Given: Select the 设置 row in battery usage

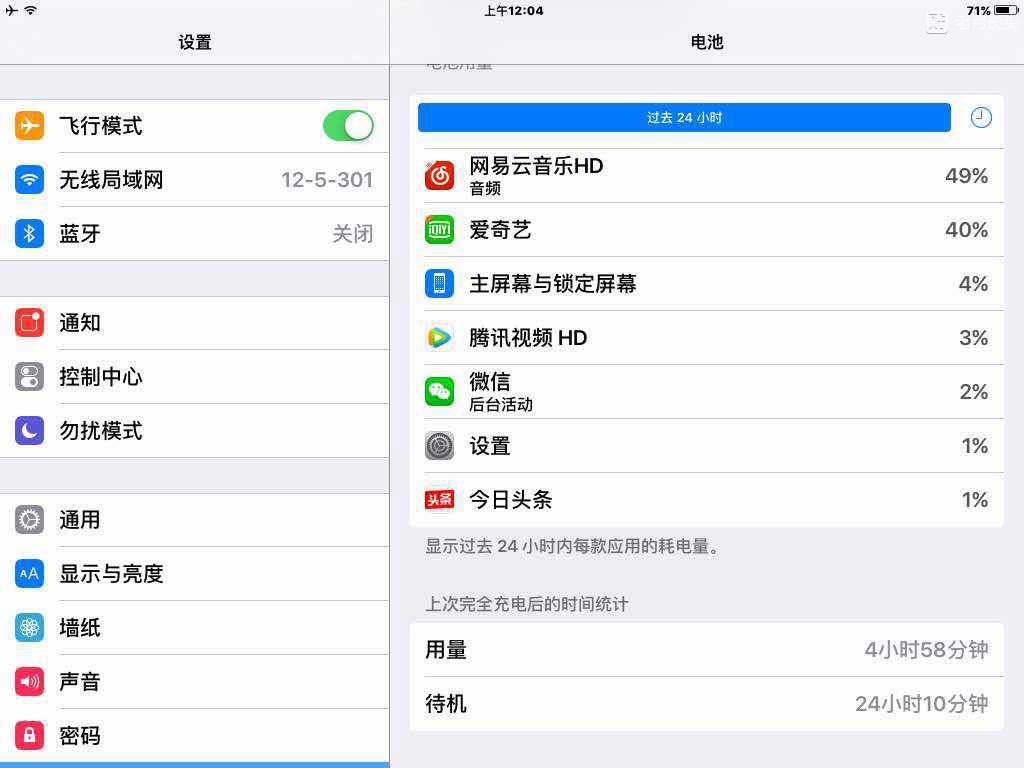Looking at the screenshot, I should pyautogui.click(x=707, y=446).
